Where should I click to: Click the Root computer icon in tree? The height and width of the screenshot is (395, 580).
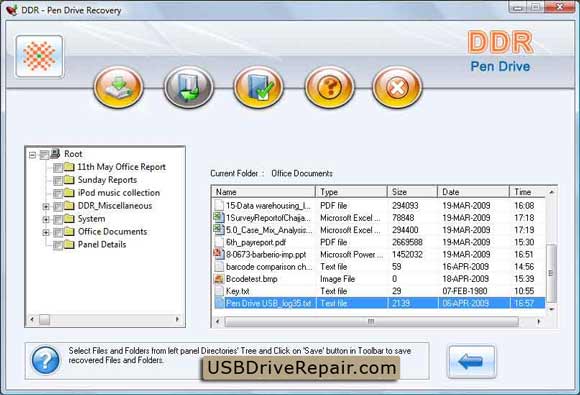click(x=55, y=153)
